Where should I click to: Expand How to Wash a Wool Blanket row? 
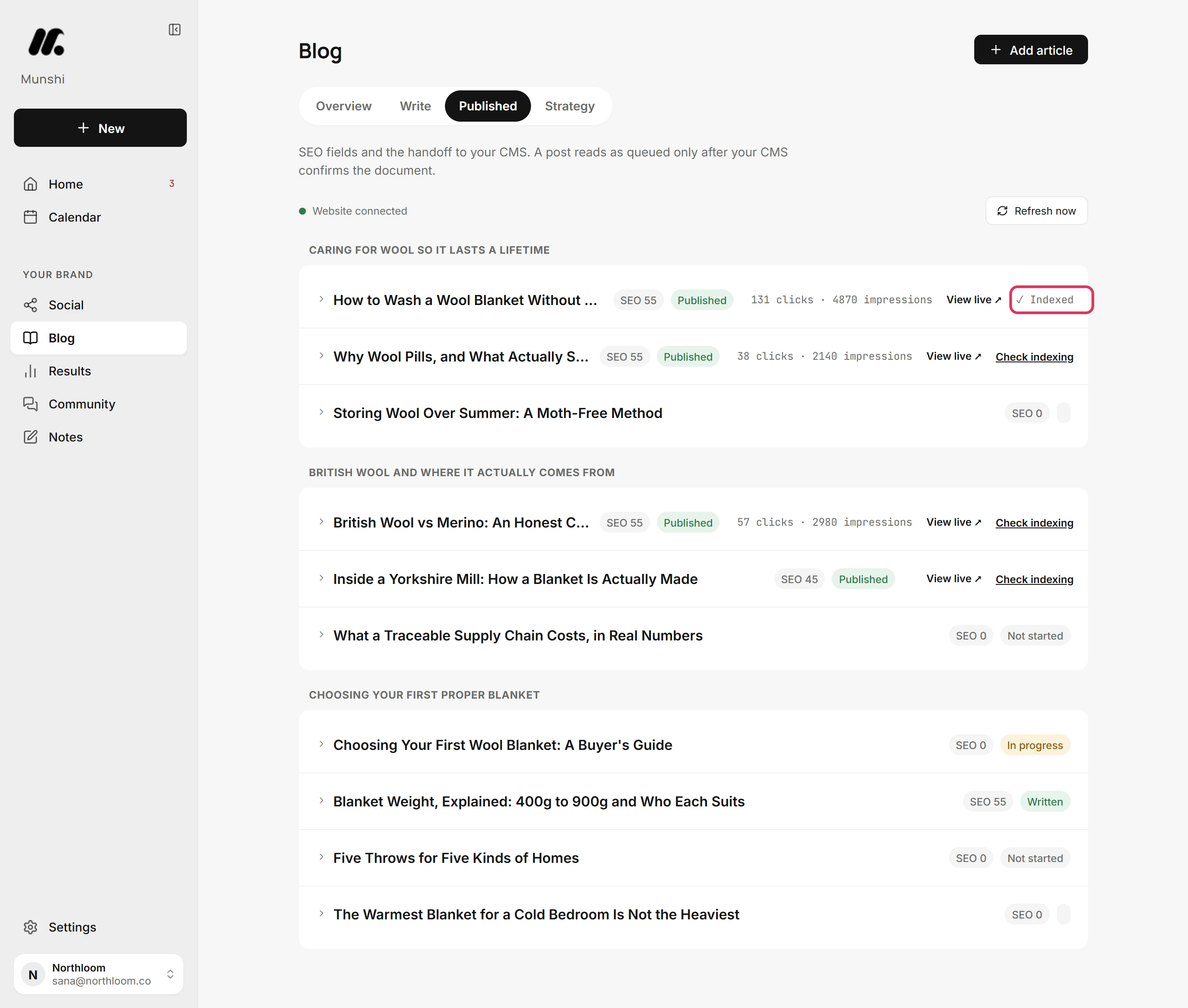321,299
